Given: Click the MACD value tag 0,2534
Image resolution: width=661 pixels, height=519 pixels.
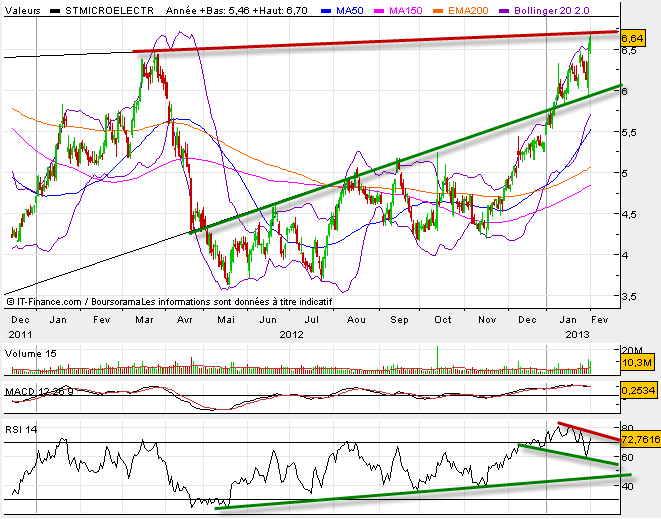Looking at the screenshot, I should pyautogui.click(x=637, y=392).
